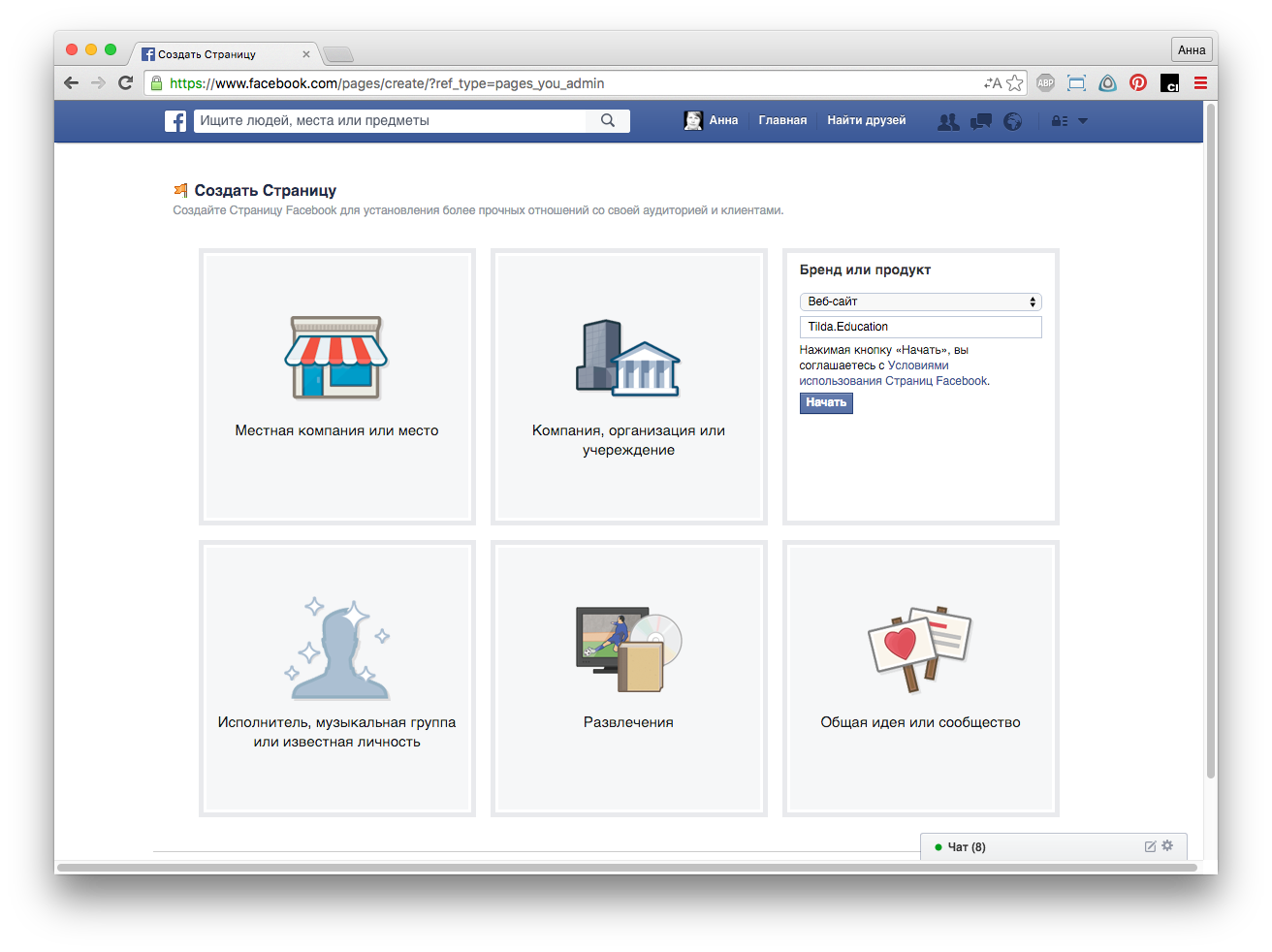Image resolution: width=1272 pixels, height=952 pixels.
Task: Open chat settings gear icon
Action: click(1167, 846)
